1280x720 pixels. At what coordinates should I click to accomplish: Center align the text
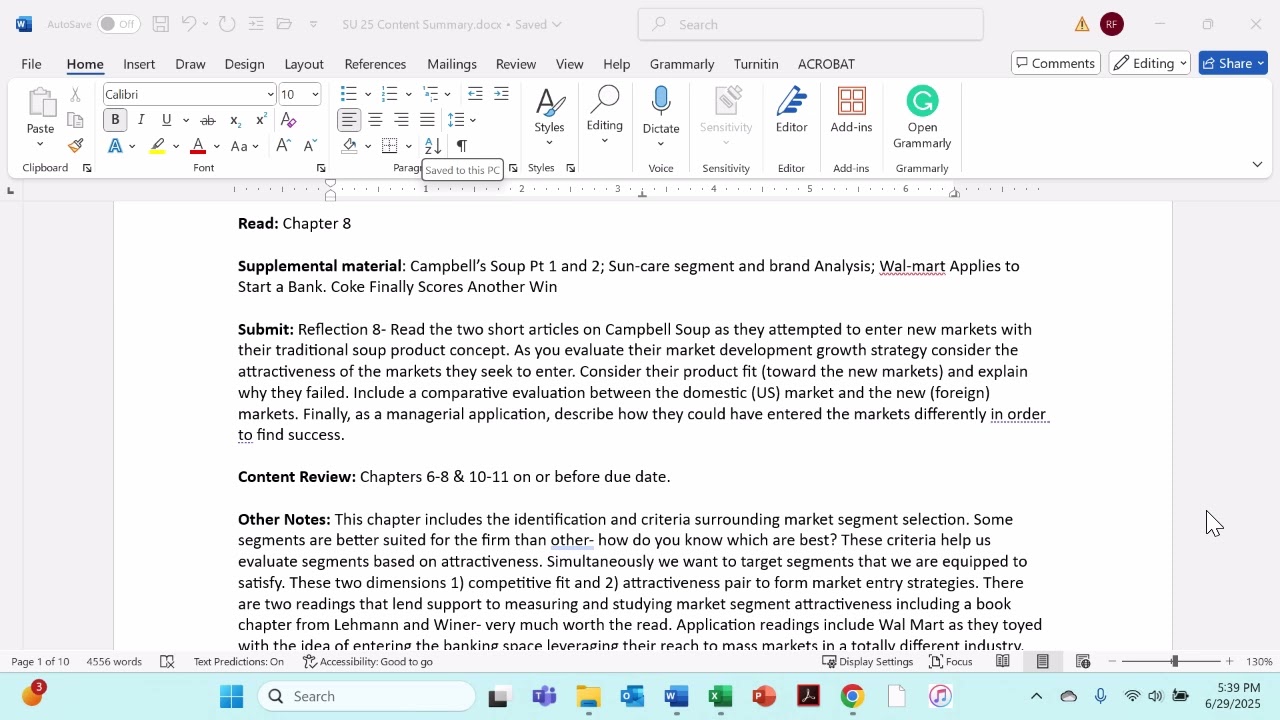click(x=375, y=120)
